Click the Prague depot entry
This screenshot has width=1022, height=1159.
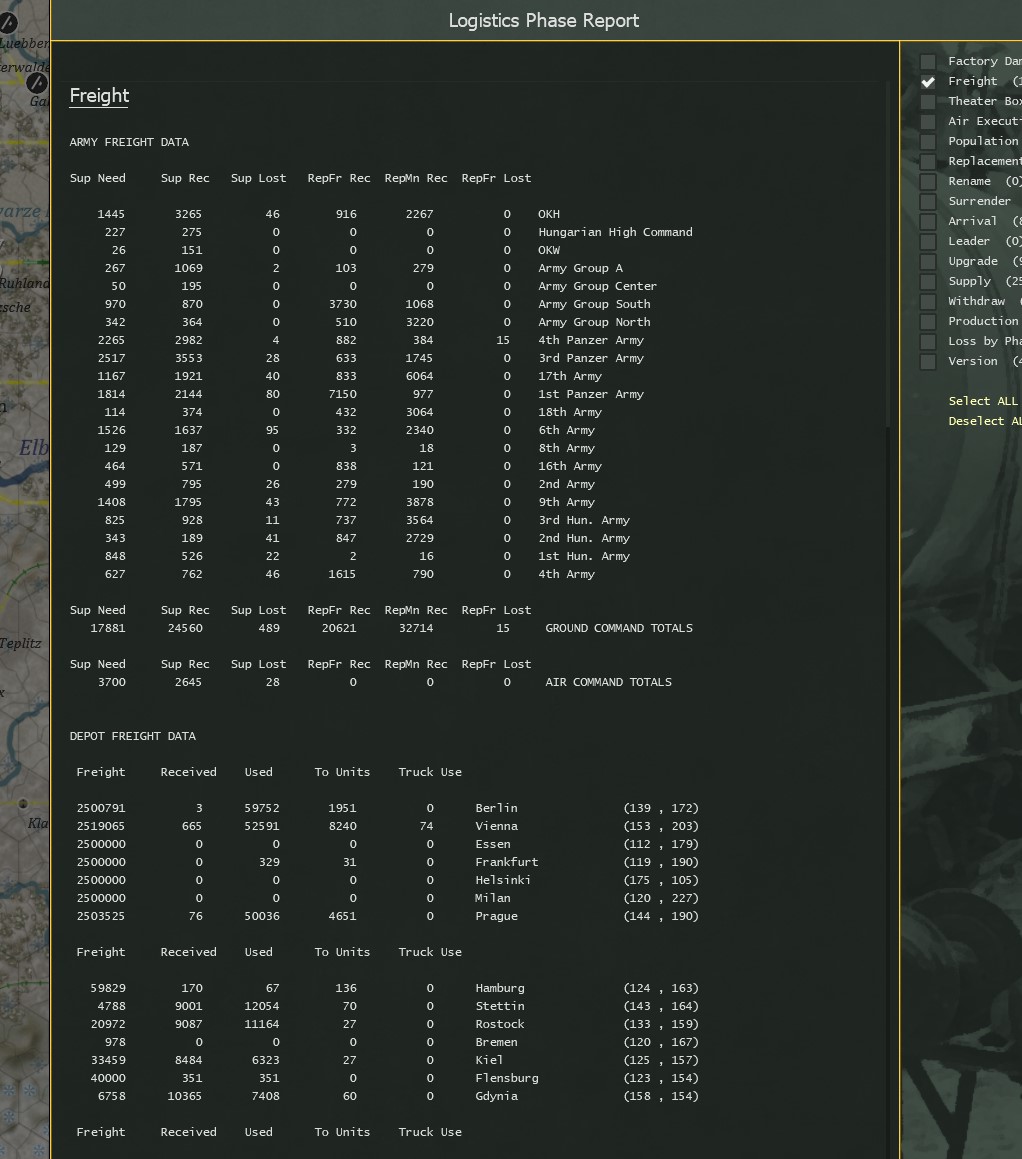tap(387, 916)
